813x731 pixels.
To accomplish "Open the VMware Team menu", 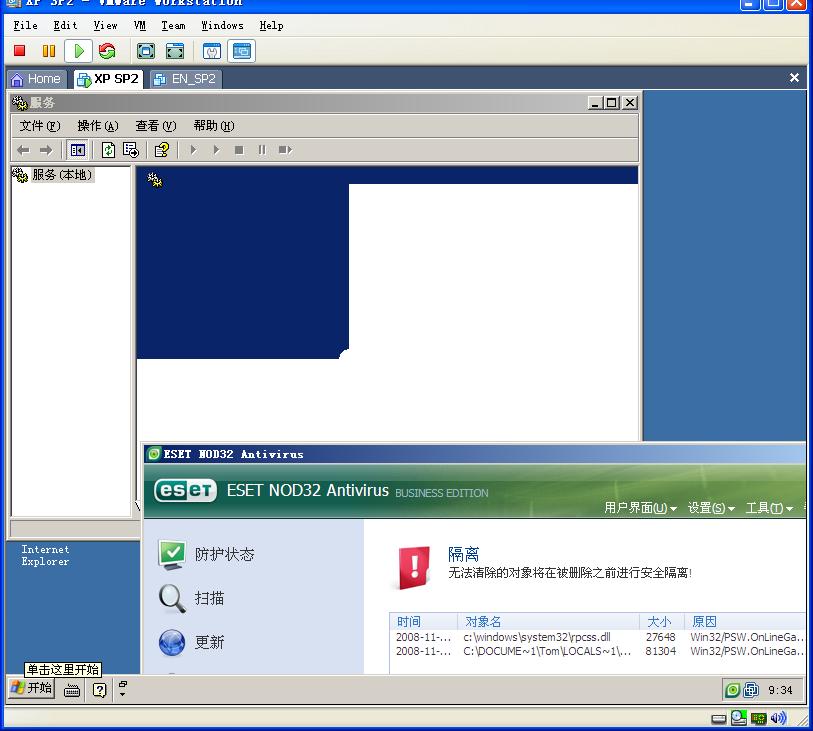I will point(173,25).
